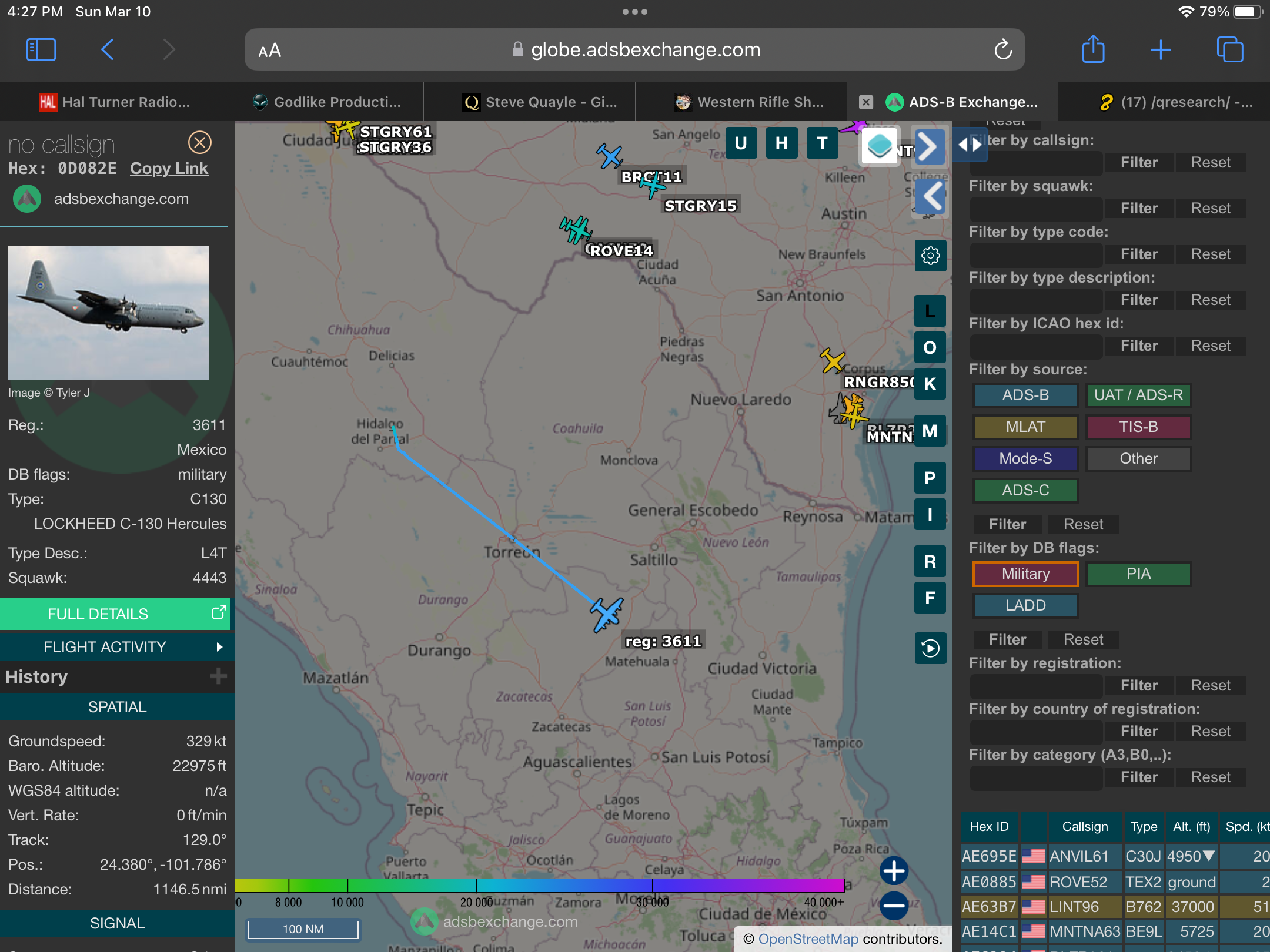Open a new Safari tab
This screenshot has width=1270, height=952.
[x=1161, y=50]
